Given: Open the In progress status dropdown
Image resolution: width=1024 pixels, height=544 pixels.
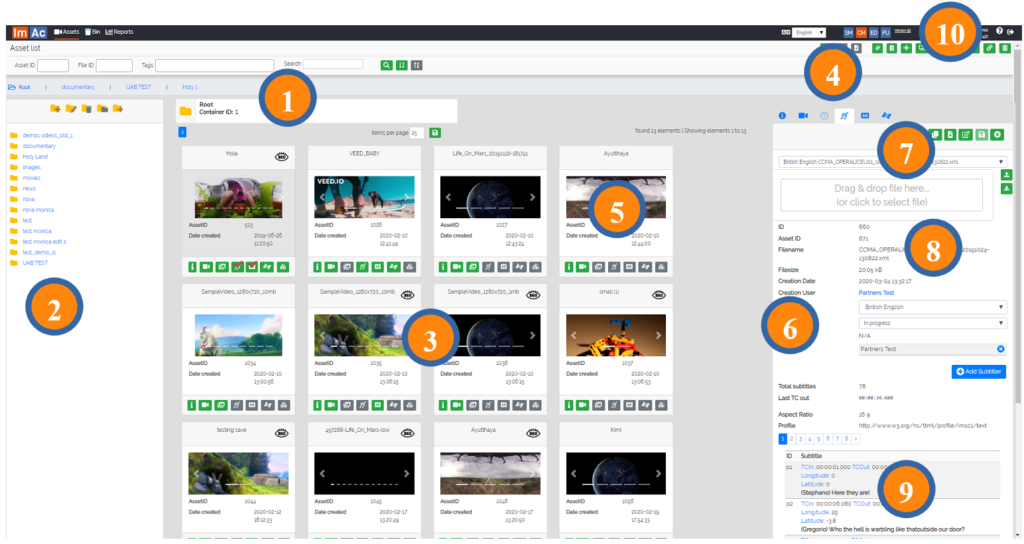Looking at the screenshot, I should pos(932,323).
